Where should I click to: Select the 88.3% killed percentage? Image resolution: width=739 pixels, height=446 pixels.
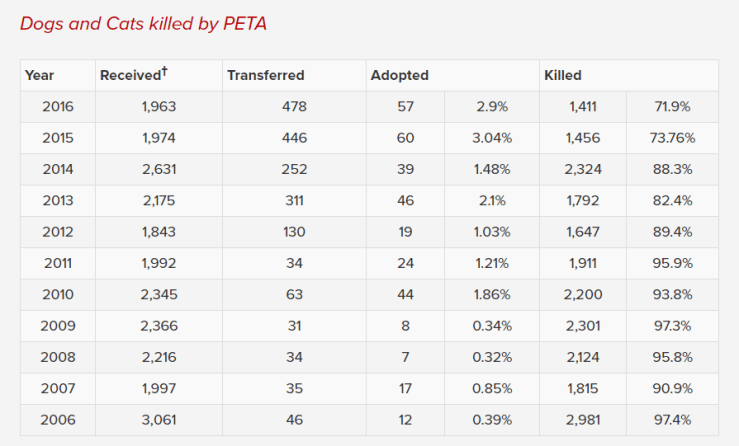click(673, 169)
